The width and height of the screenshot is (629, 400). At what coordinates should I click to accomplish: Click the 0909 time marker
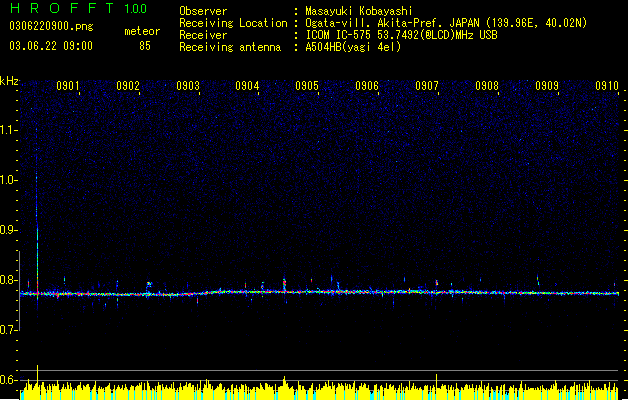tap(547, 86)
